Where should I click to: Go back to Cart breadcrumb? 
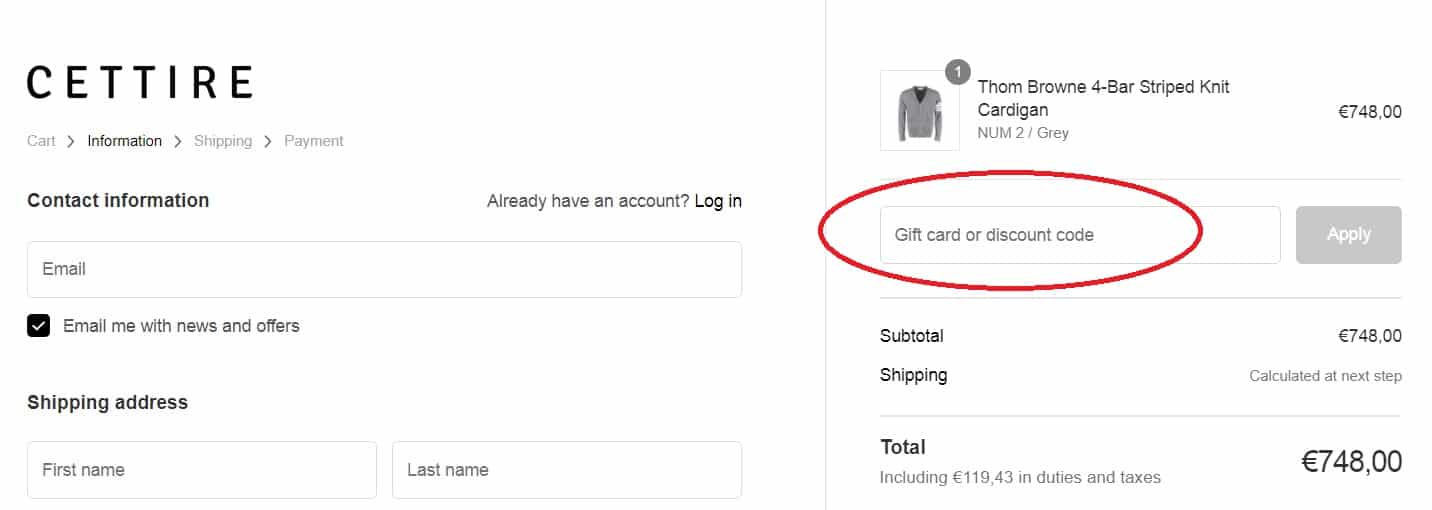coord(41,141)
